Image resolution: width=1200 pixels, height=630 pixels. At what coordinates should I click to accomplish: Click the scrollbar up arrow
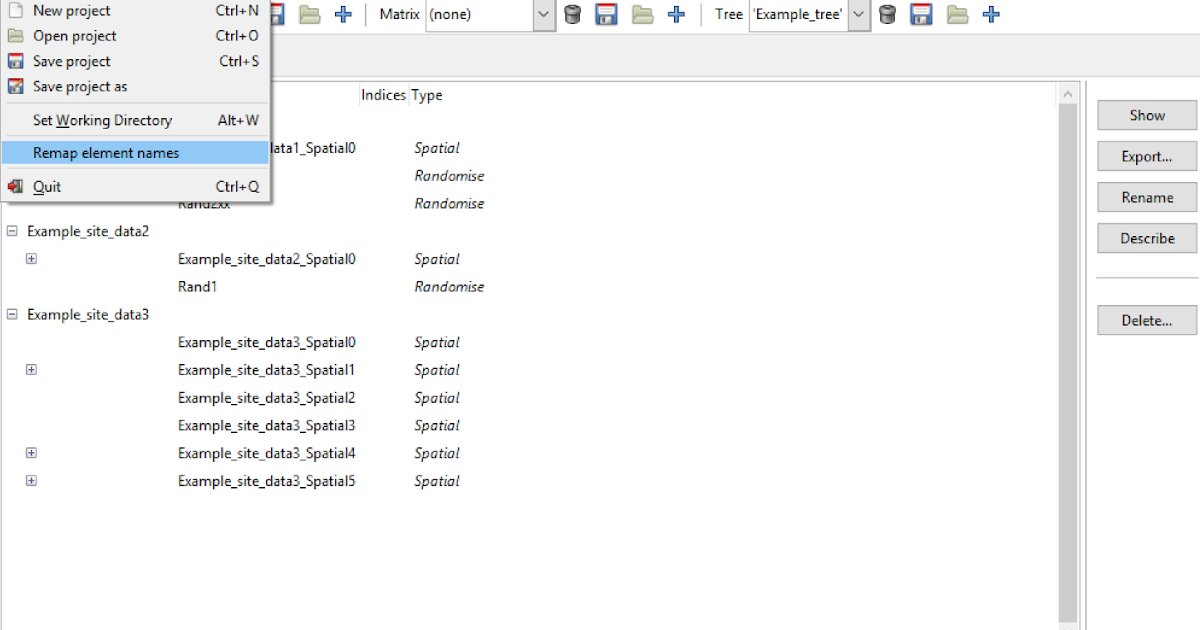1068,92
